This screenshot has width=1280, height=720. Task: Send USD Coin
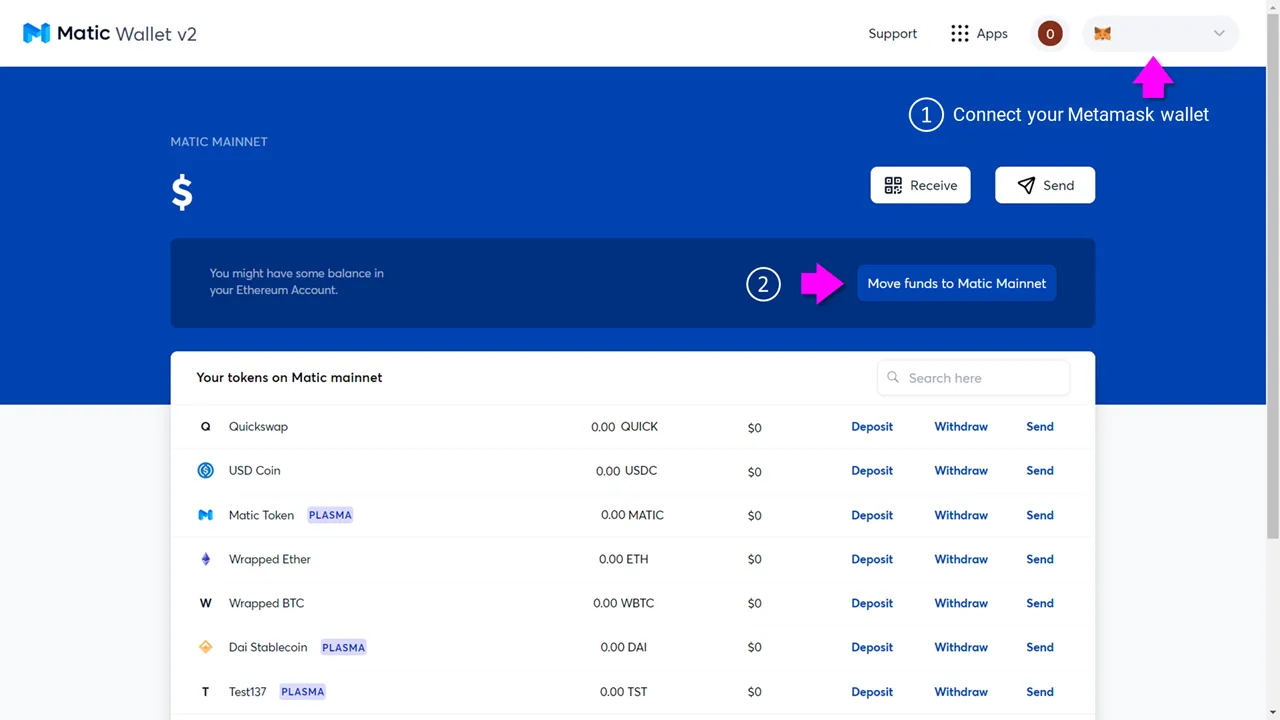[1040, 471]
